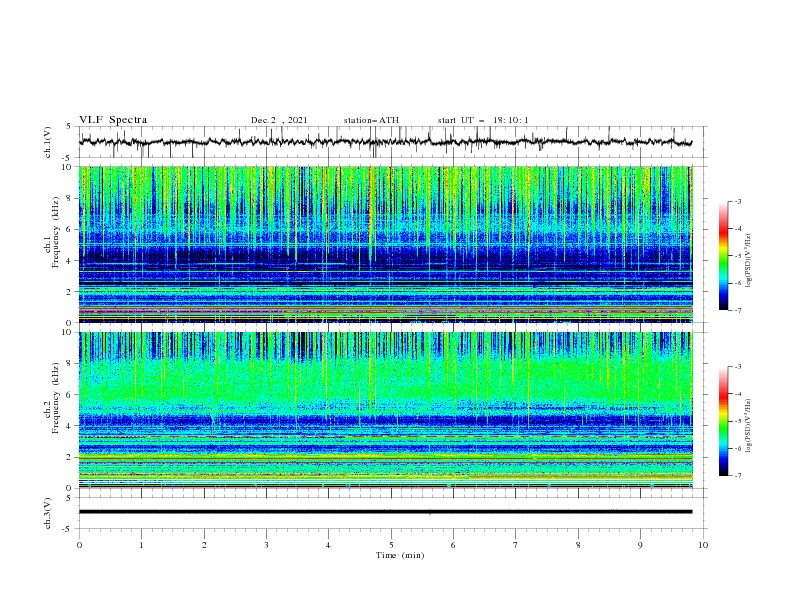Click the "10" kHz tick on ch.1 frequency axis
This screenshot has width=792, height=612.
(x=69, y=167)
